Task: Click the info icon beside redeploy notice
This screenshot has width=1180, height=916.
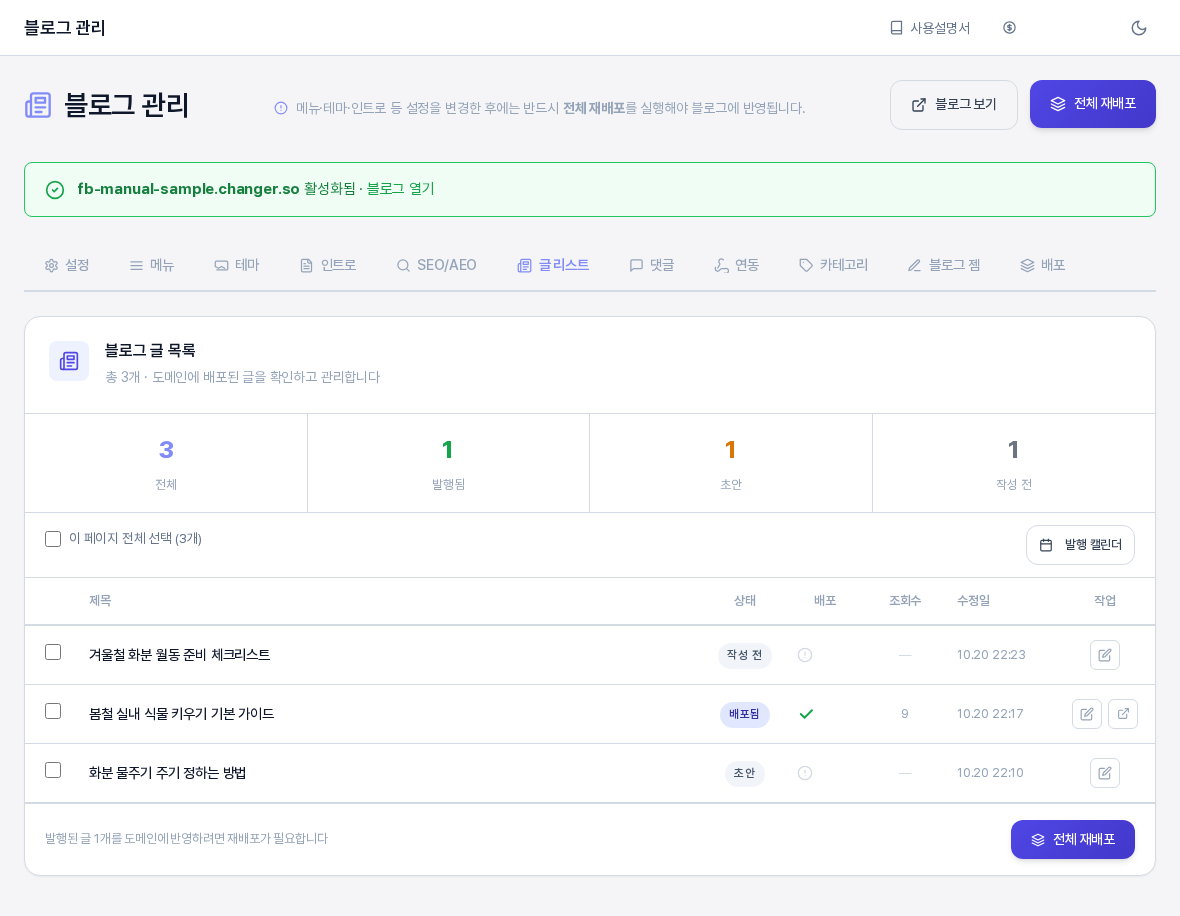Action: (x=281, y=108)
